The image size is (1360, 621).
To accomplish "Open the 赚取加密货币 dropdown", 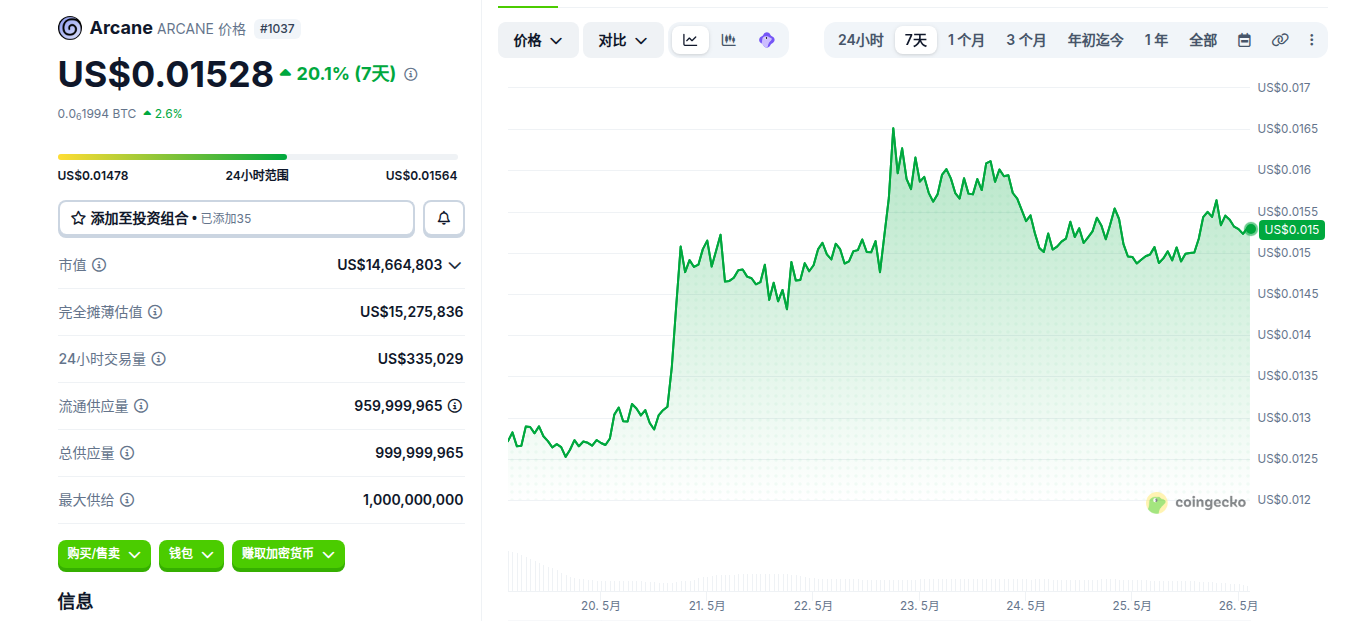I will click(288, 554).
